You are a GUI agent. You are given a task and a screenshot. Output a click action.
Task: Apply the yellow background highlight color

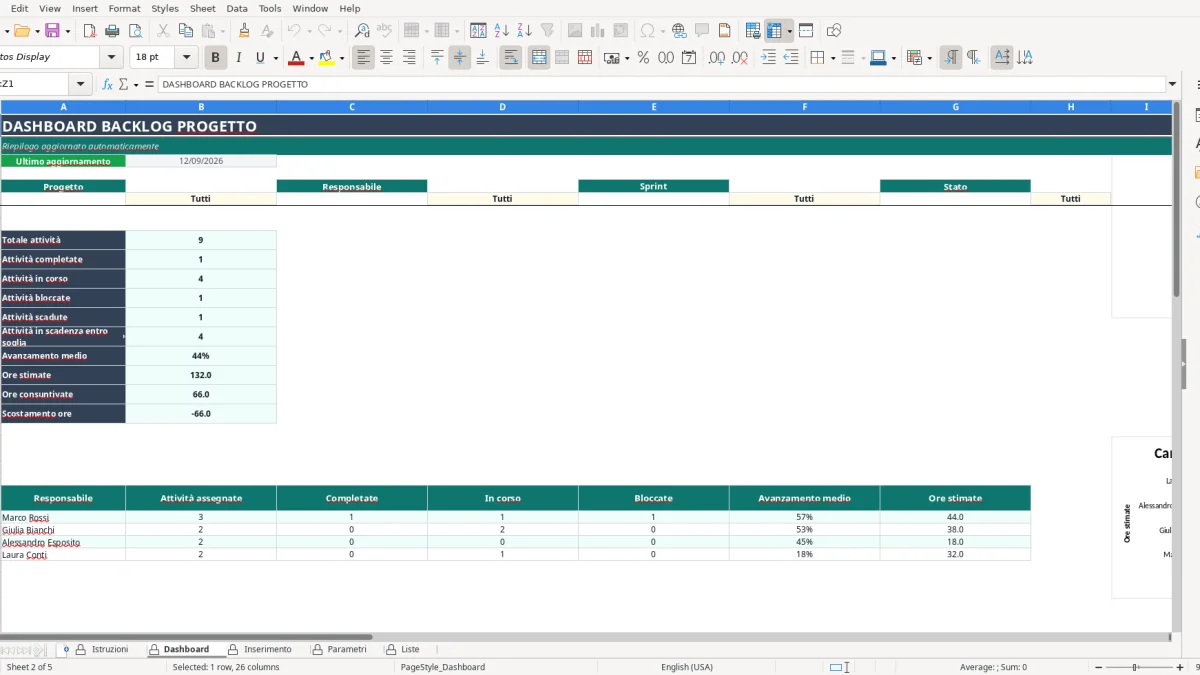(x=326, y=58)
